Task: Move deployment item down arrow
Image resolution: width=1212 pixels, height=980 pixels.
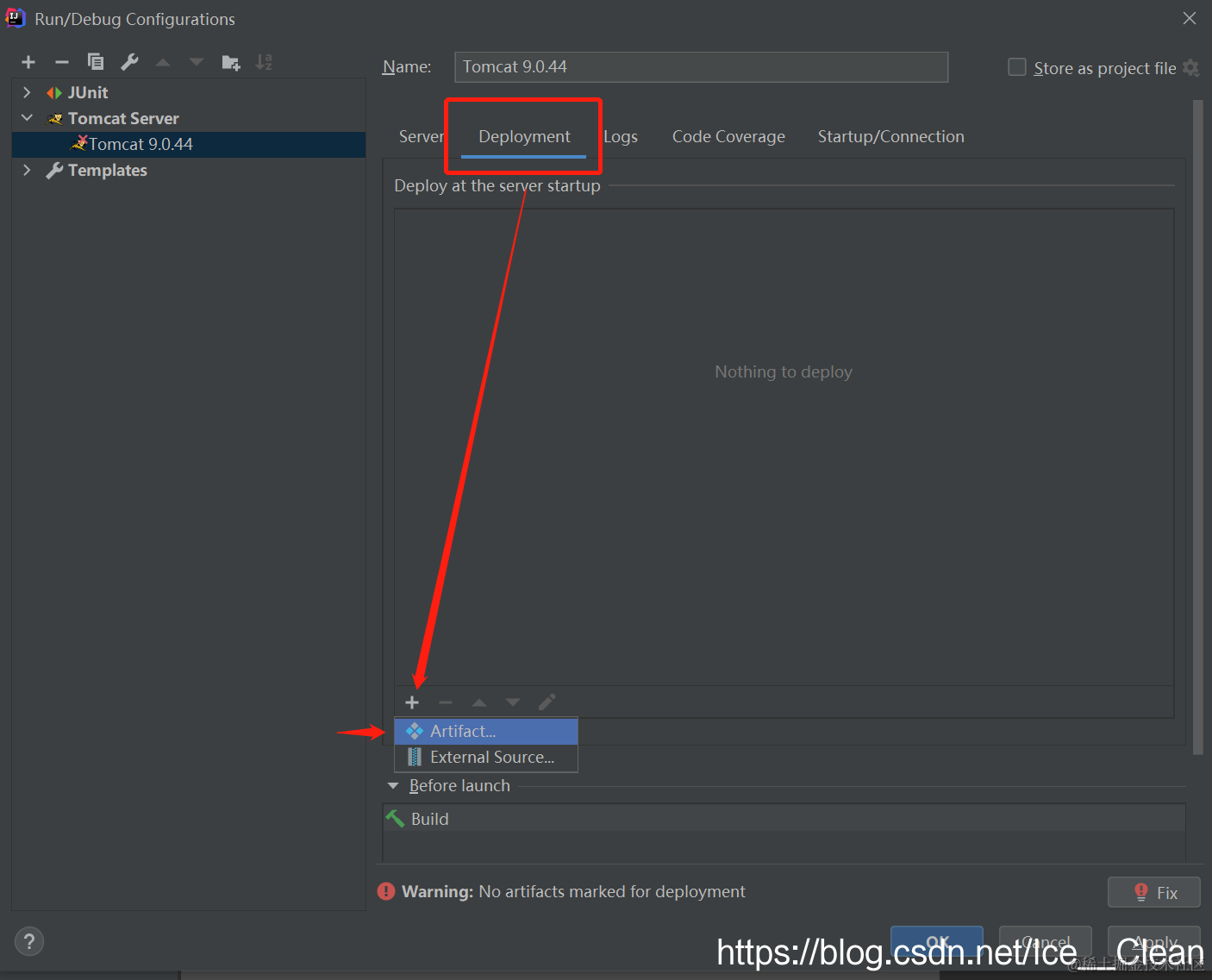Action: coord(513,702)
